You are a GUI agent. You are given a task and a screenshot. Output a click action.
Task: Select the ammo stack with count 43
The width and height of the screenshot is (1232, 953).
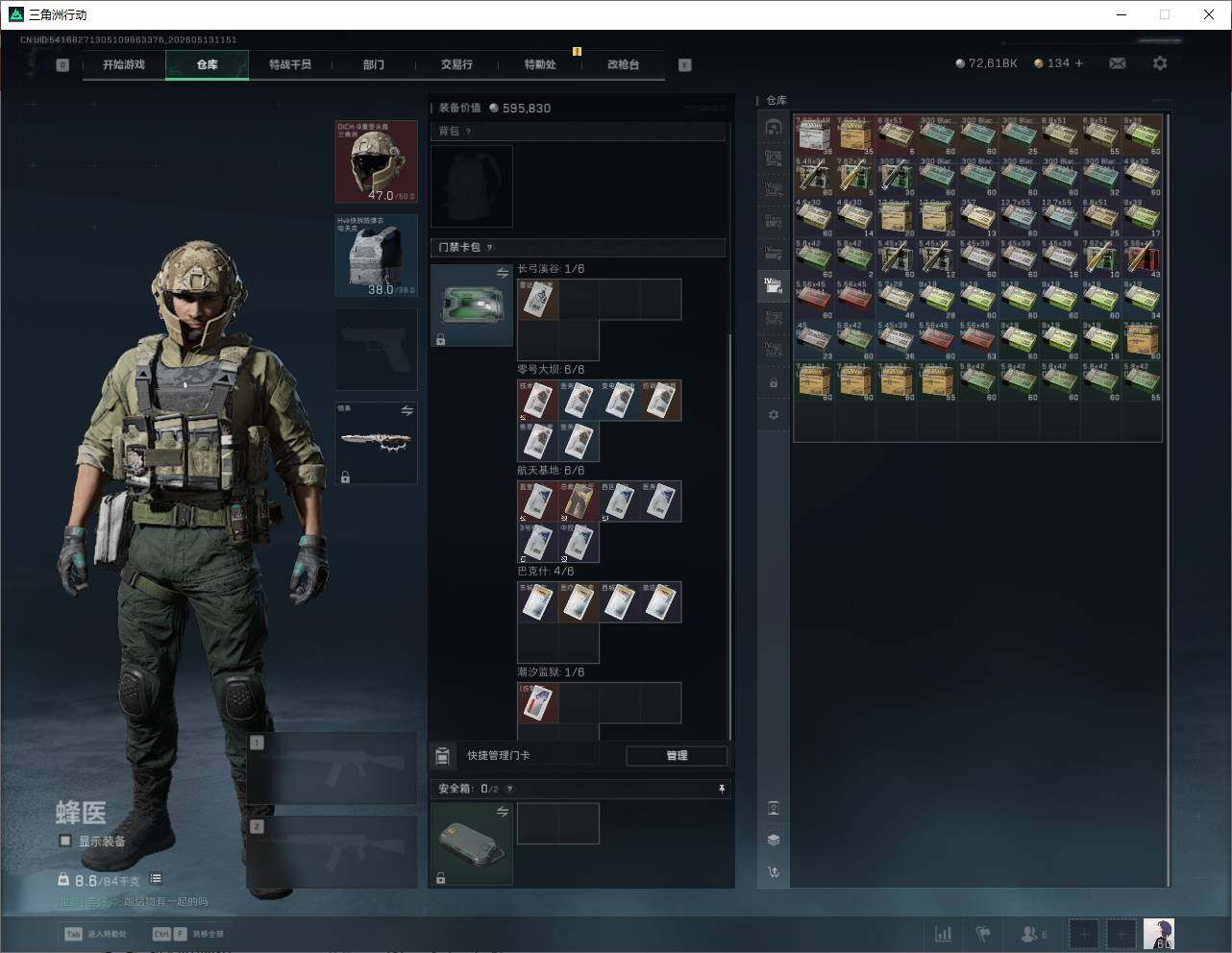tap(1143, 259)
